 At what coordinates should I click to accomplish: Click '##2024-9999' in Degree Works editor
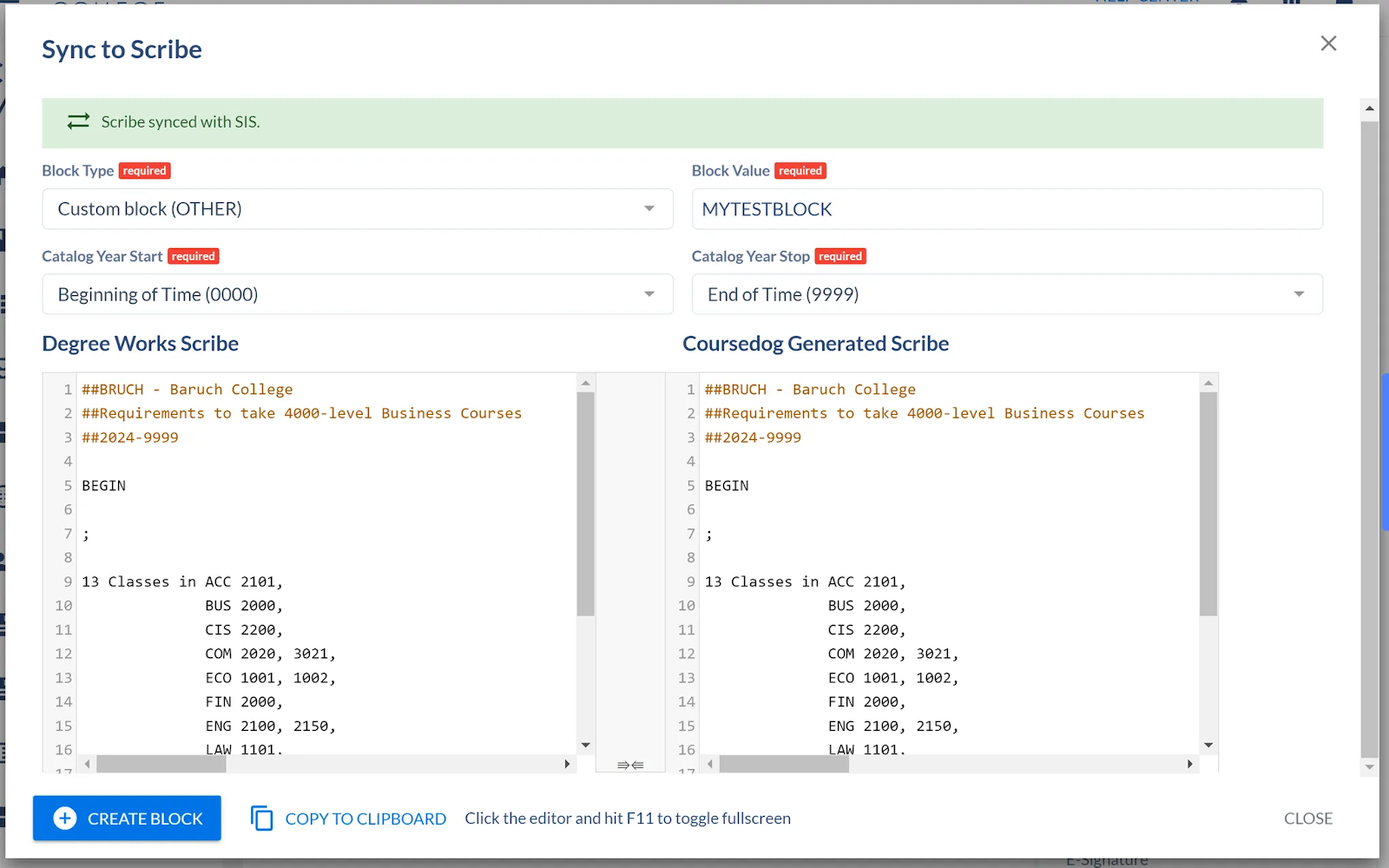(x=130, y=437)
